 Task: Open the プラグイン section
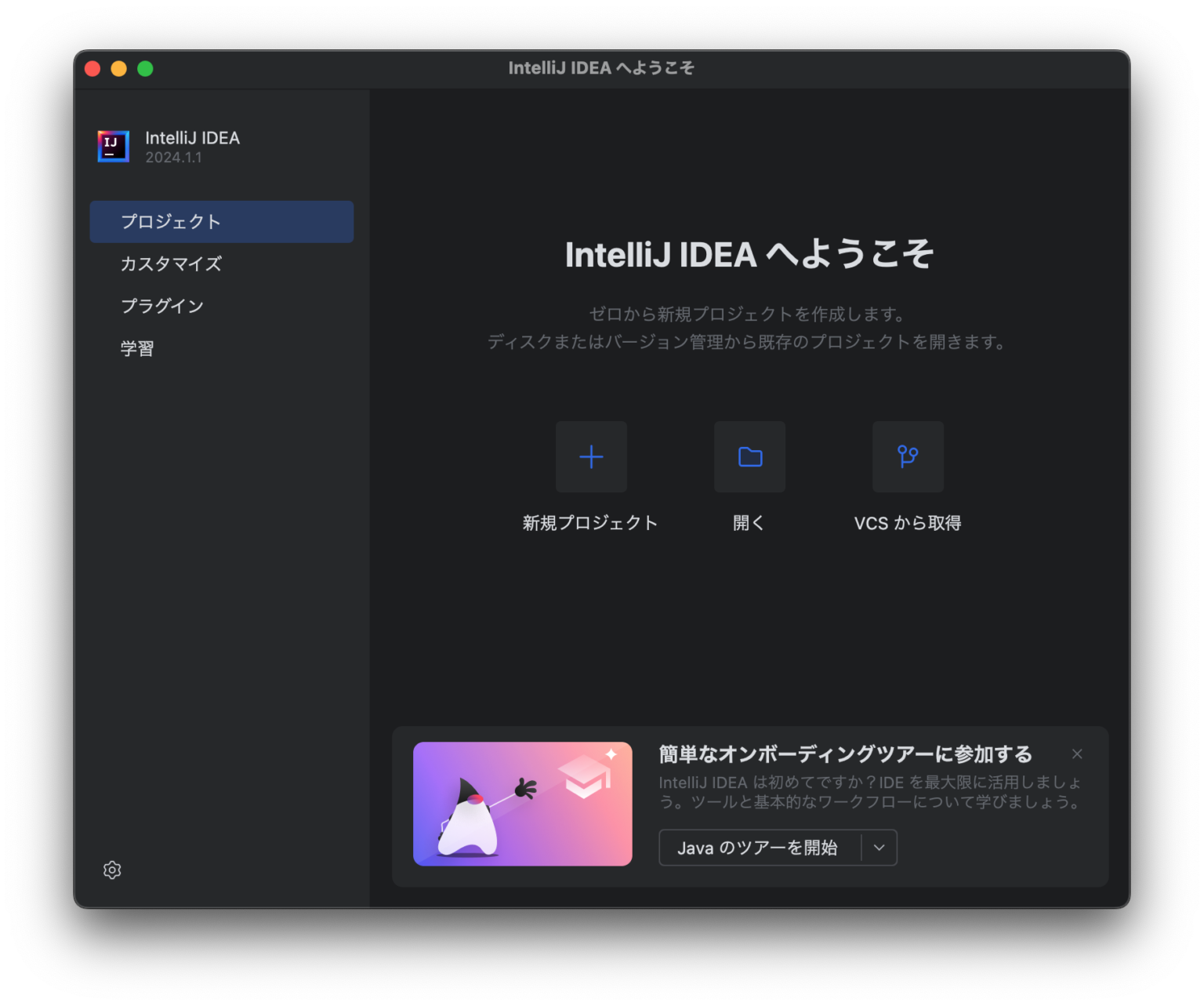pyautogui.click(x=162, y=306)
